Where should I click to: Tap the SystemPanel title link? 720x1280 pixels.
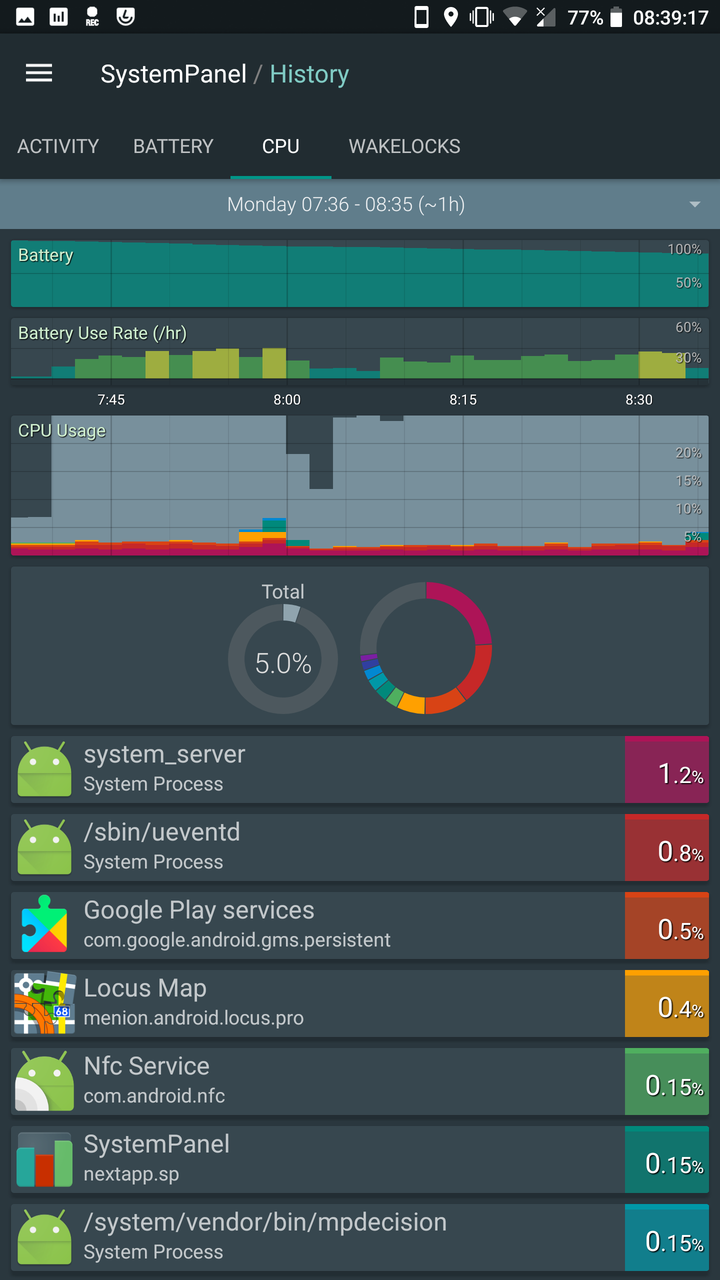click(x=173, y=74)
